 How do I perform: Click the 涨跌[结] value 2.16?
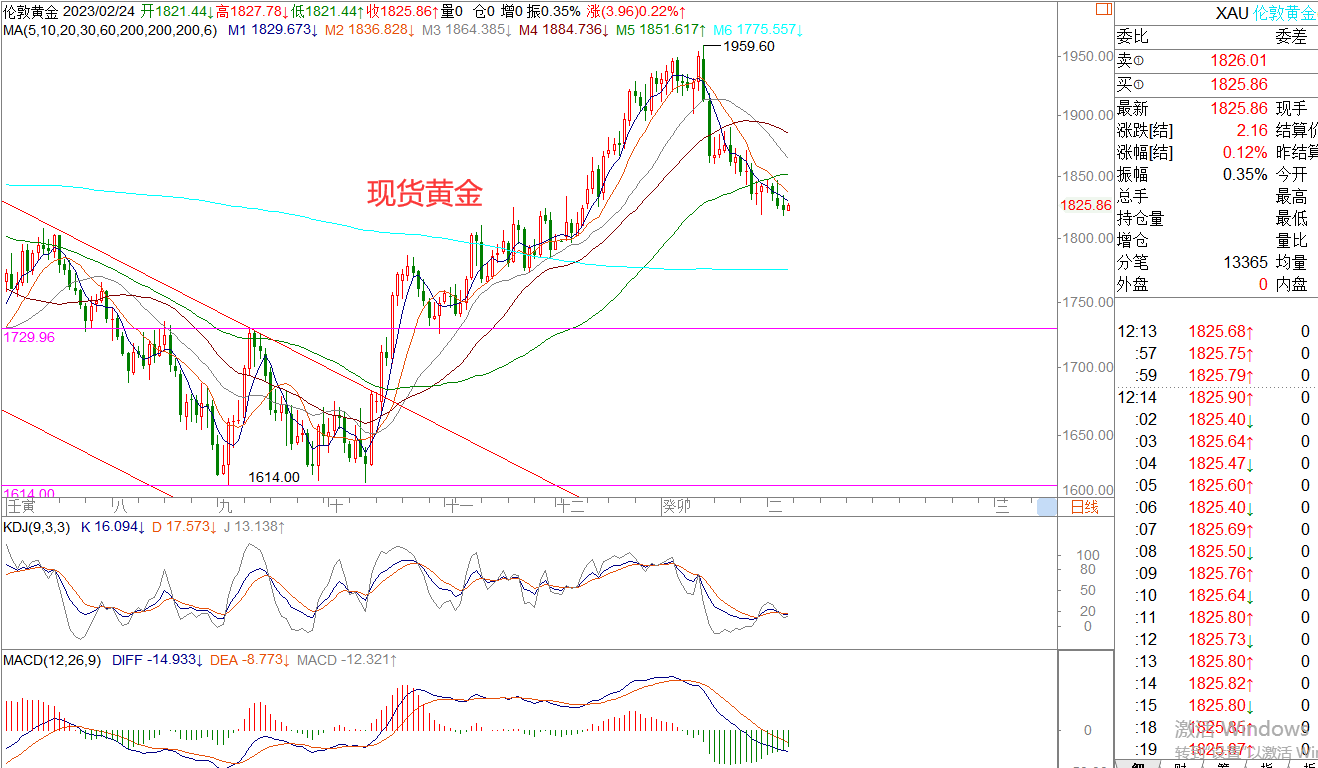click(1252, 131)
